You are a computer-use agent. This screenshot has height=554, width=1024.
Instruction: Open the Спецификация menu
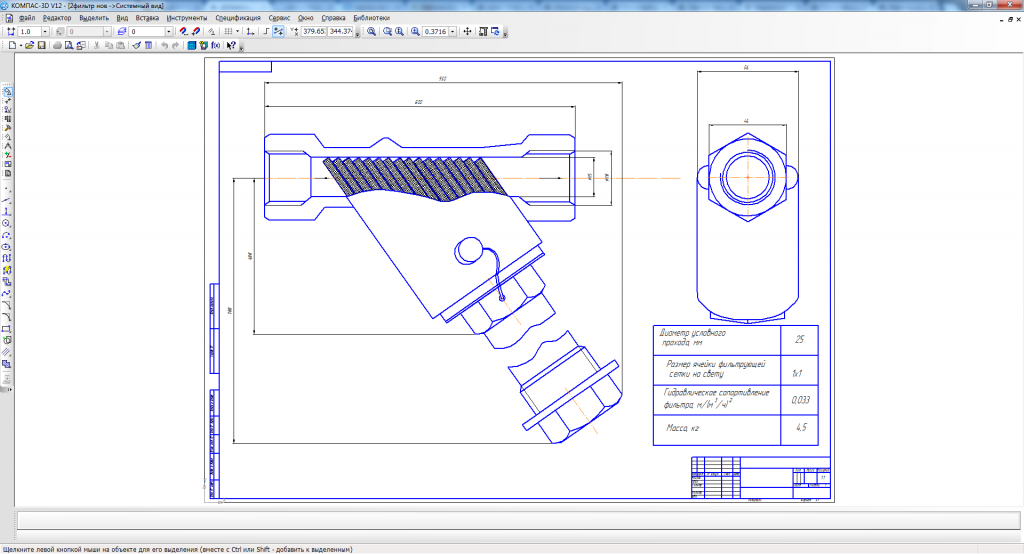pyautogui.click(x=238, y=18)
